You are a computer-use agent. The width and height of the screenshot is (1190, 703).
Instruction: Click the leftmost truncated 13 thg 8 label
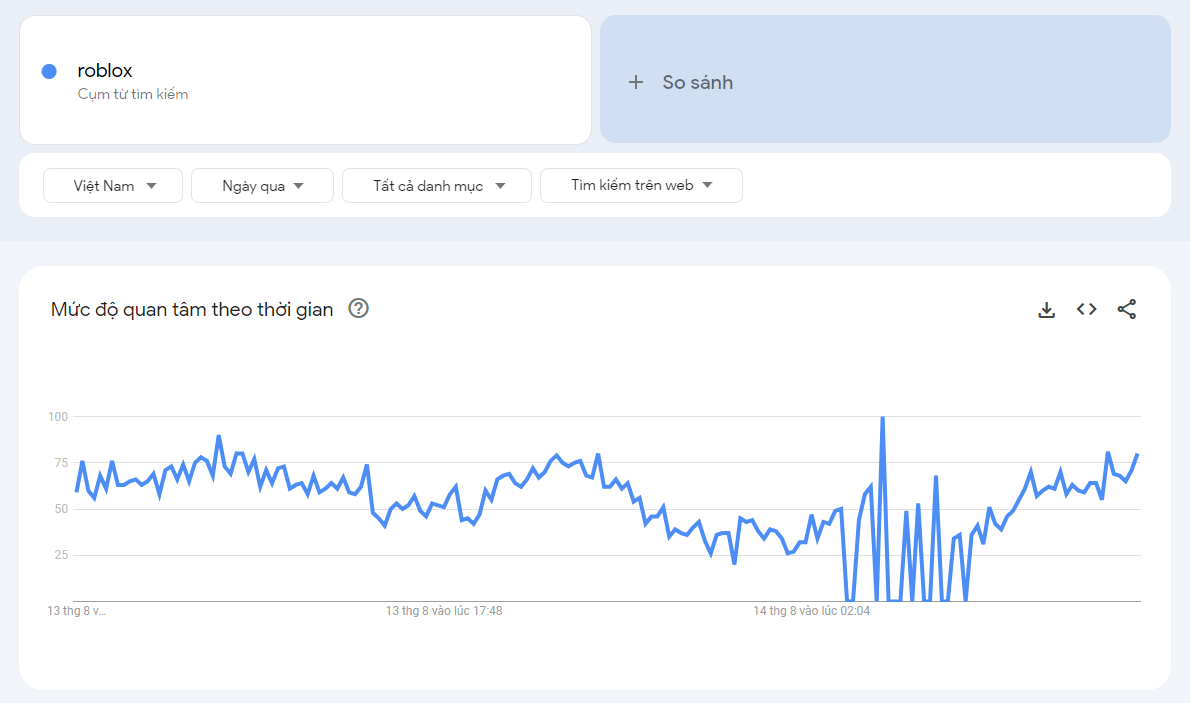tap(77, 611)
